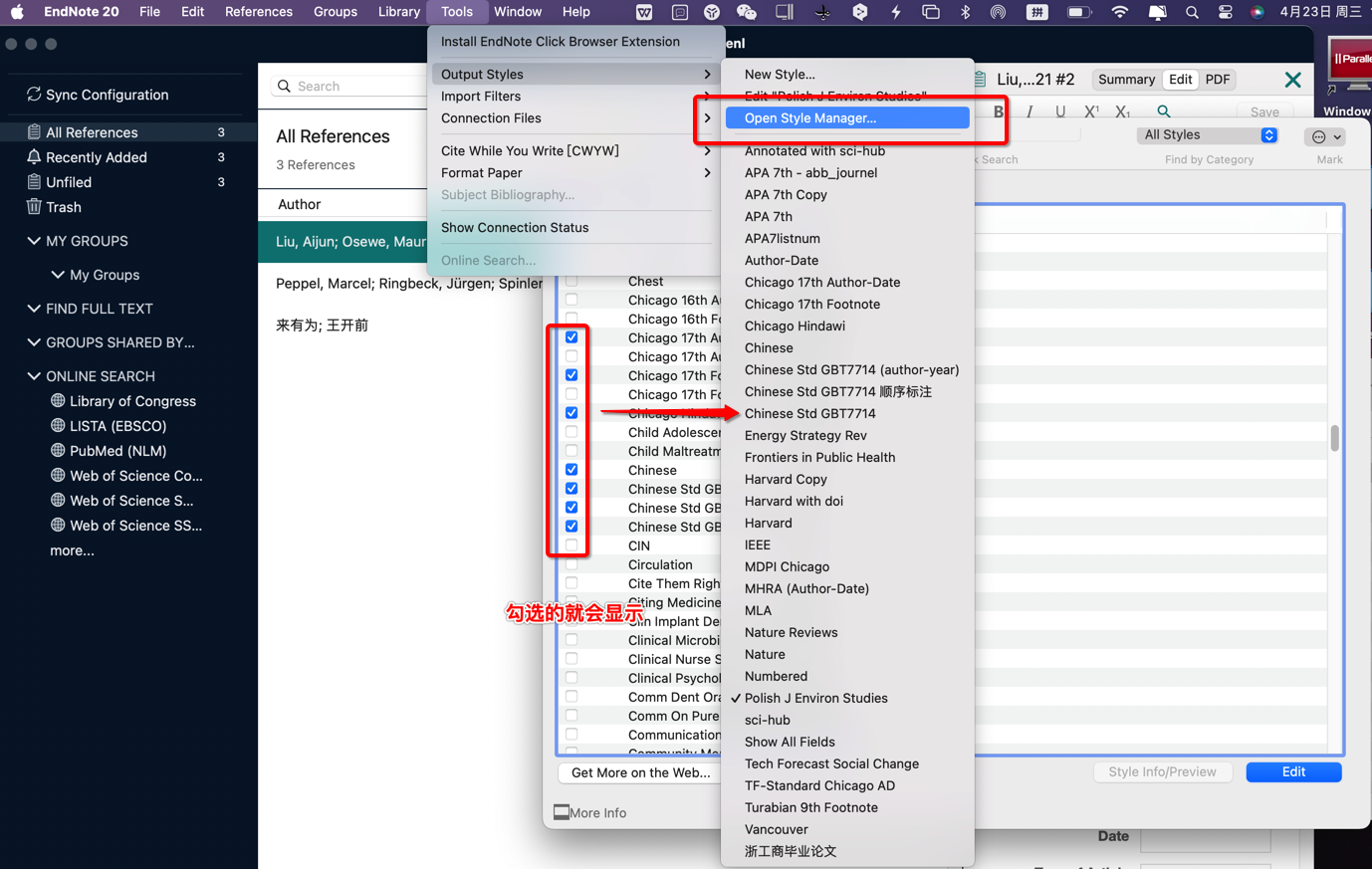1372x869 pixels.
Task: Expand the Format Paper submenu
Action: click(x=575, y=173)
